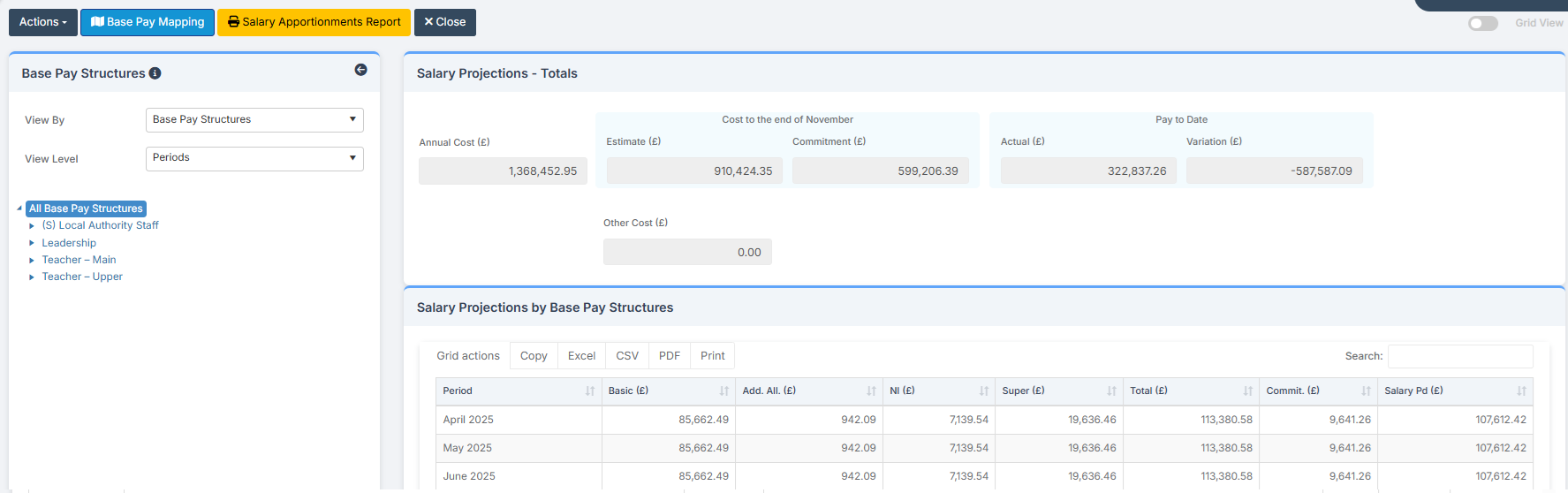Export the grid to Excel
1568x493 pixels.
(x=581, y=356)
